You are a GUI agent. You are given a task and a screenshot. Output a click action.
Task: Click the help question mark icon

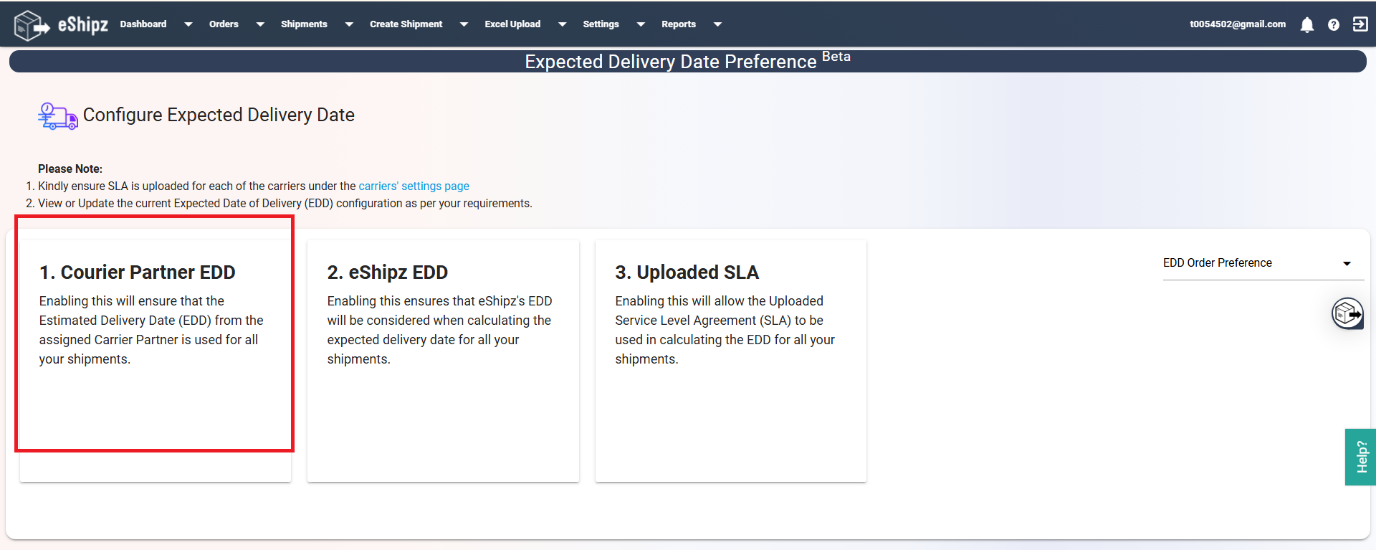[x=1334, y=24]
